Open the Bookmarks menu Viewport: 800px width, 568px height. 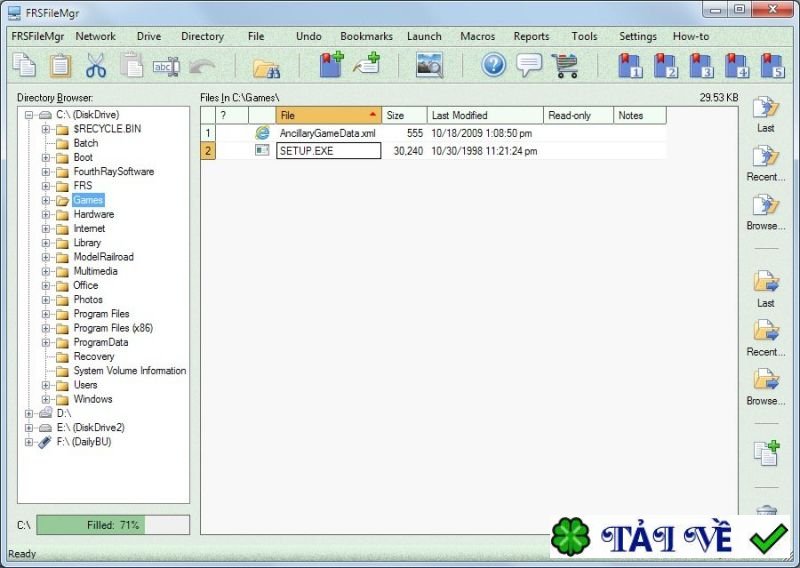366,36
